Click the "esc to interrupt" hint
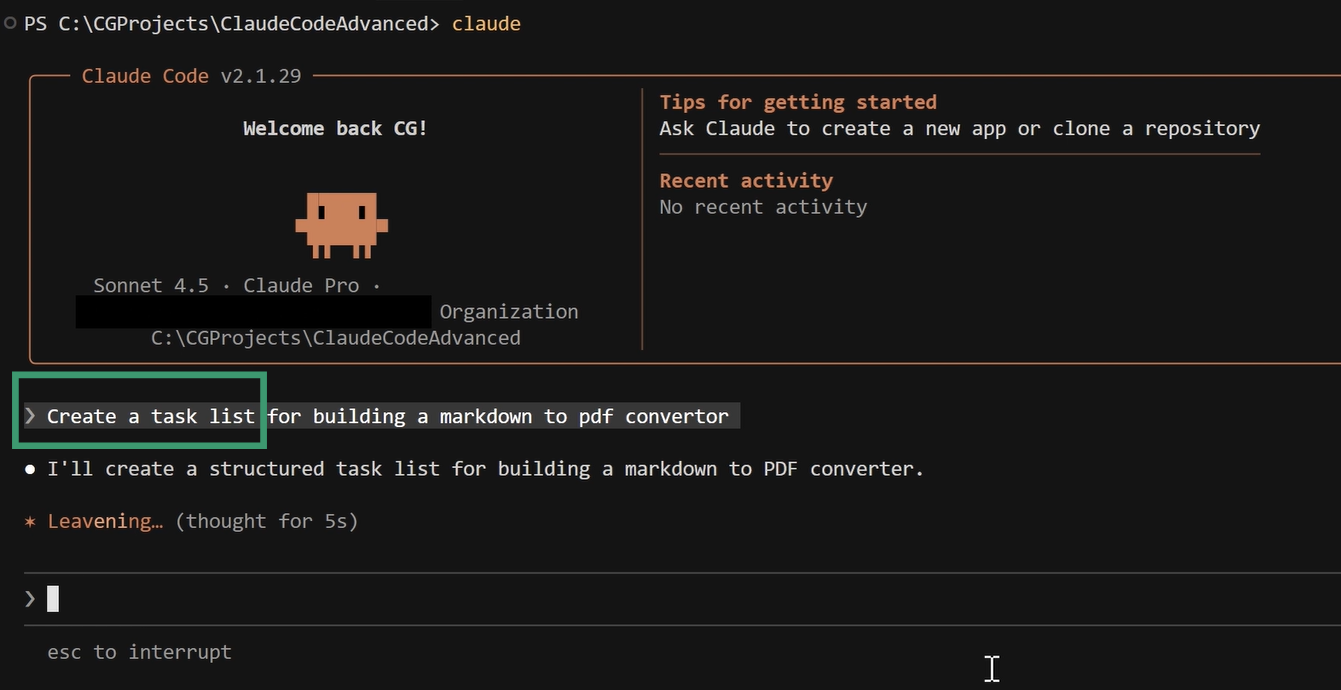 (139, 652)
